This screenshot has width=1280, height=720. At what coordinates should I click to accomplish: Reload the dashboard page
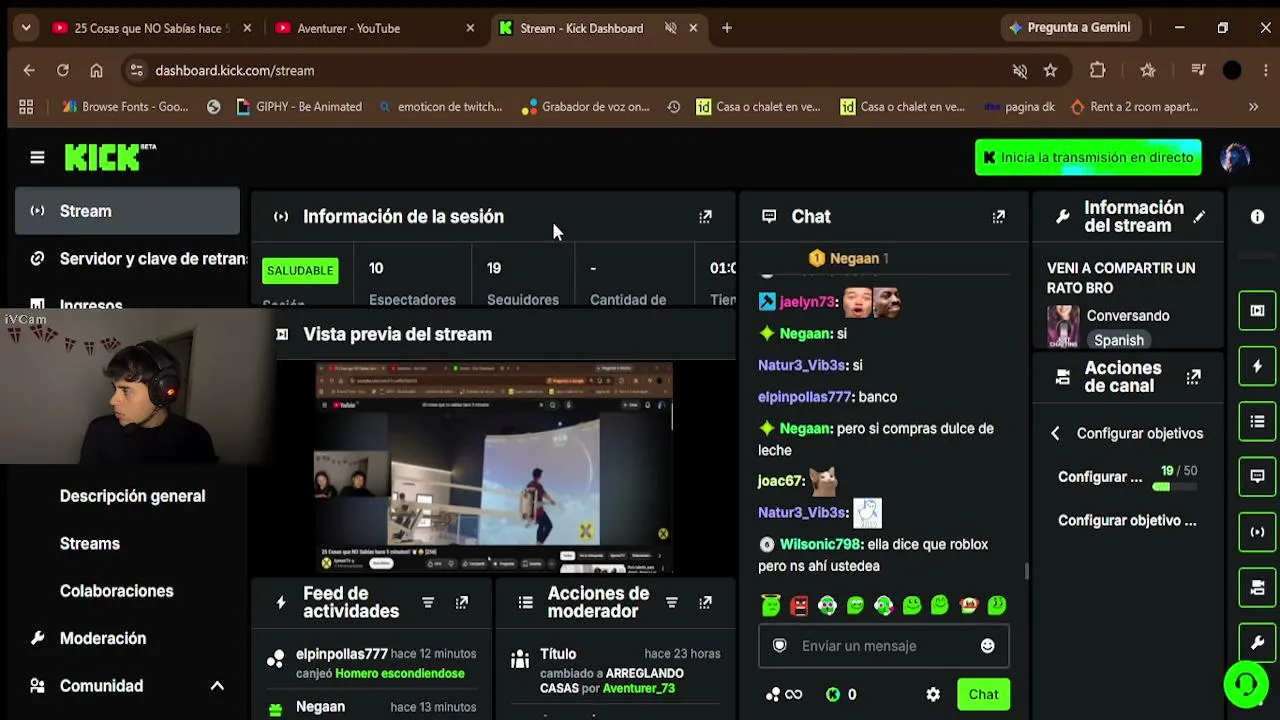pyautogui.click(x=63, y=70)
